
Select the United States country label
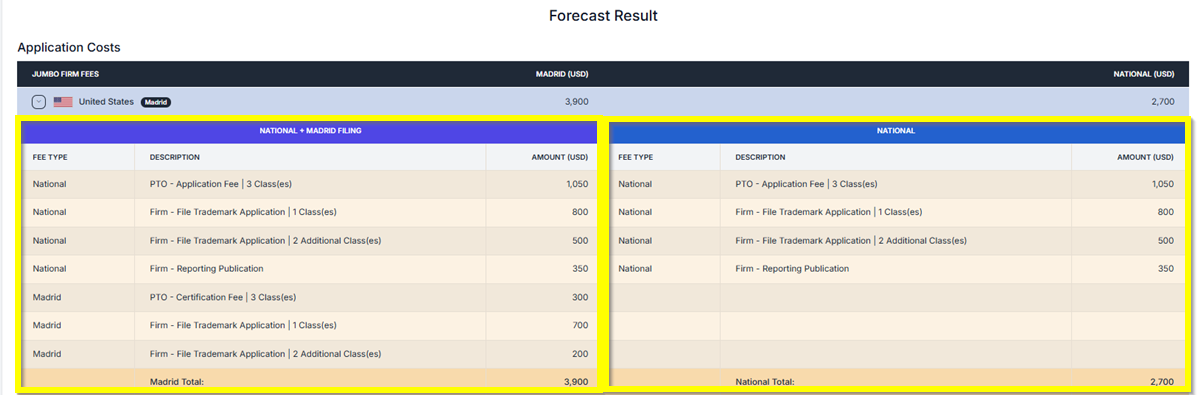coord(106,102)
